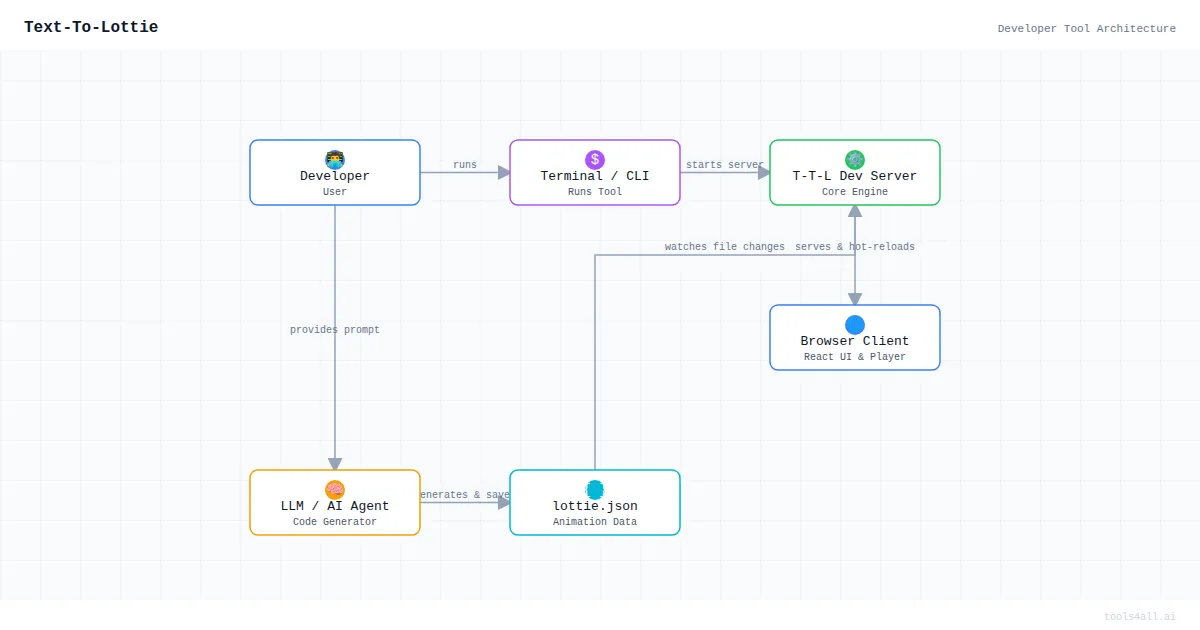Image resolution: width=1200 pixels, height=630 pixels.
Task: Click the "Runs Tool" subtitle
Action: 595,192
